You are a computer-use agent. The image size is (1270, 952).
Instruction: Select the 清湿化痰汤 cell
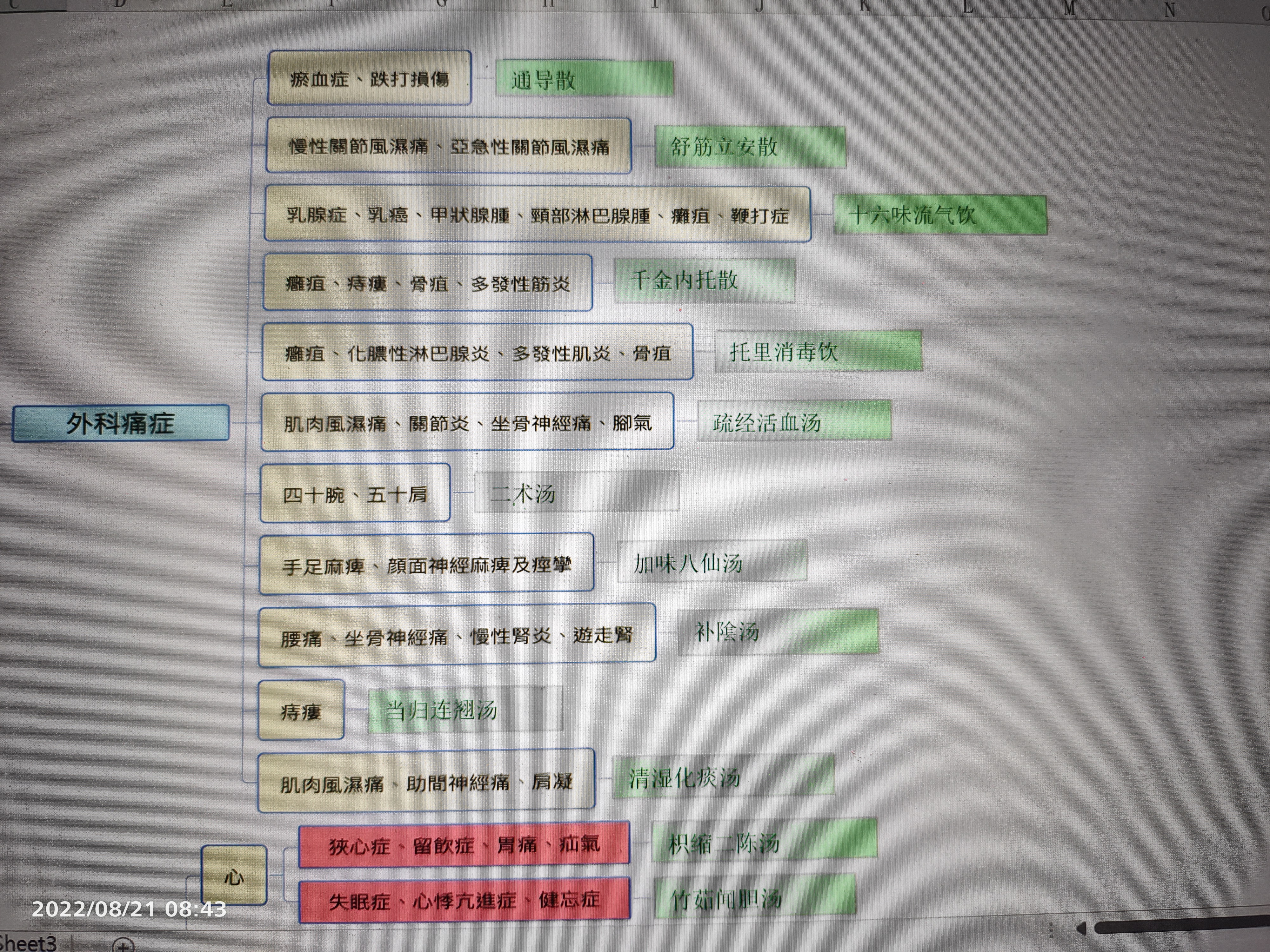coord(723,776)
